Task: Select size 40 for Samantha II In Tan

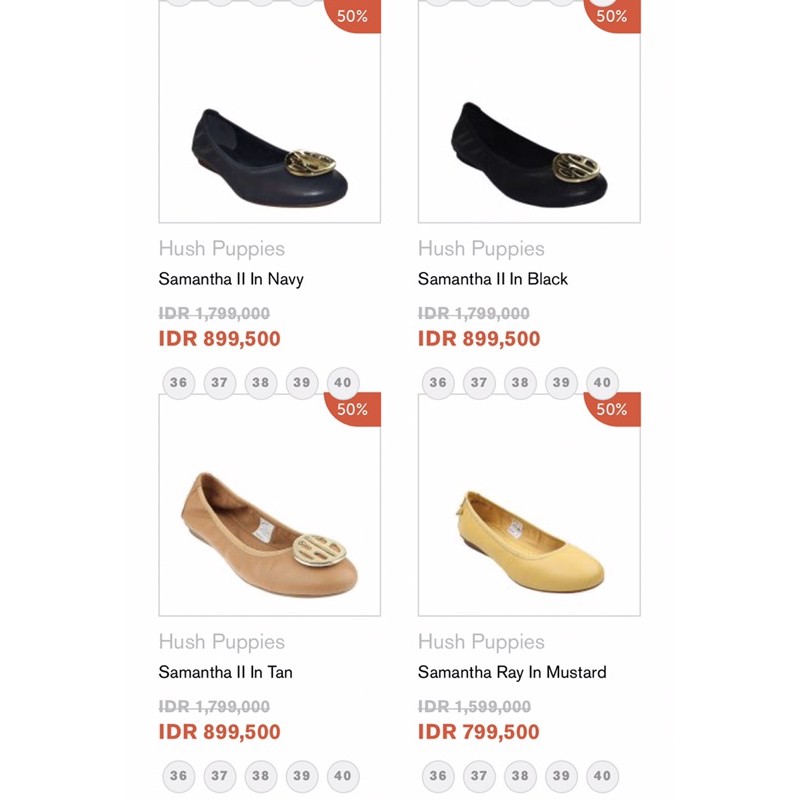Action: [343, 776]
